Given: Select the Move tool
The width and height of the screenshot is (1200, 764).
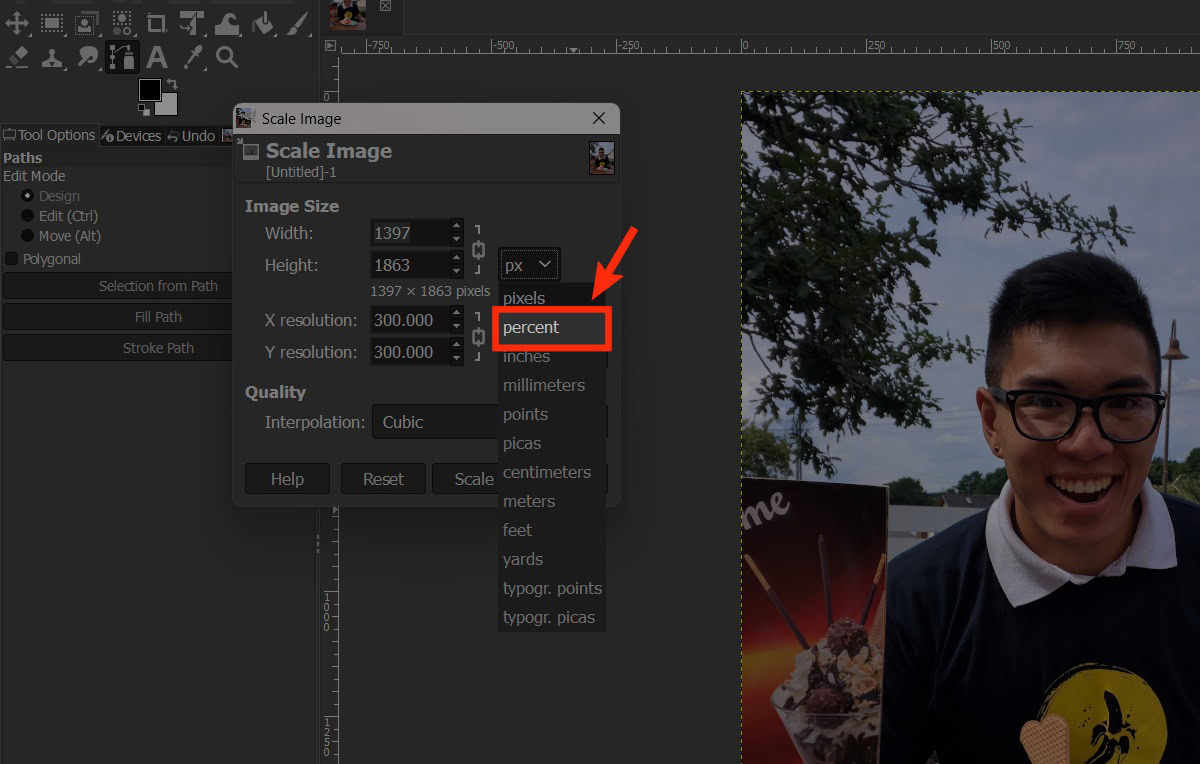Looking at the screenshot, I should (16, 22).
